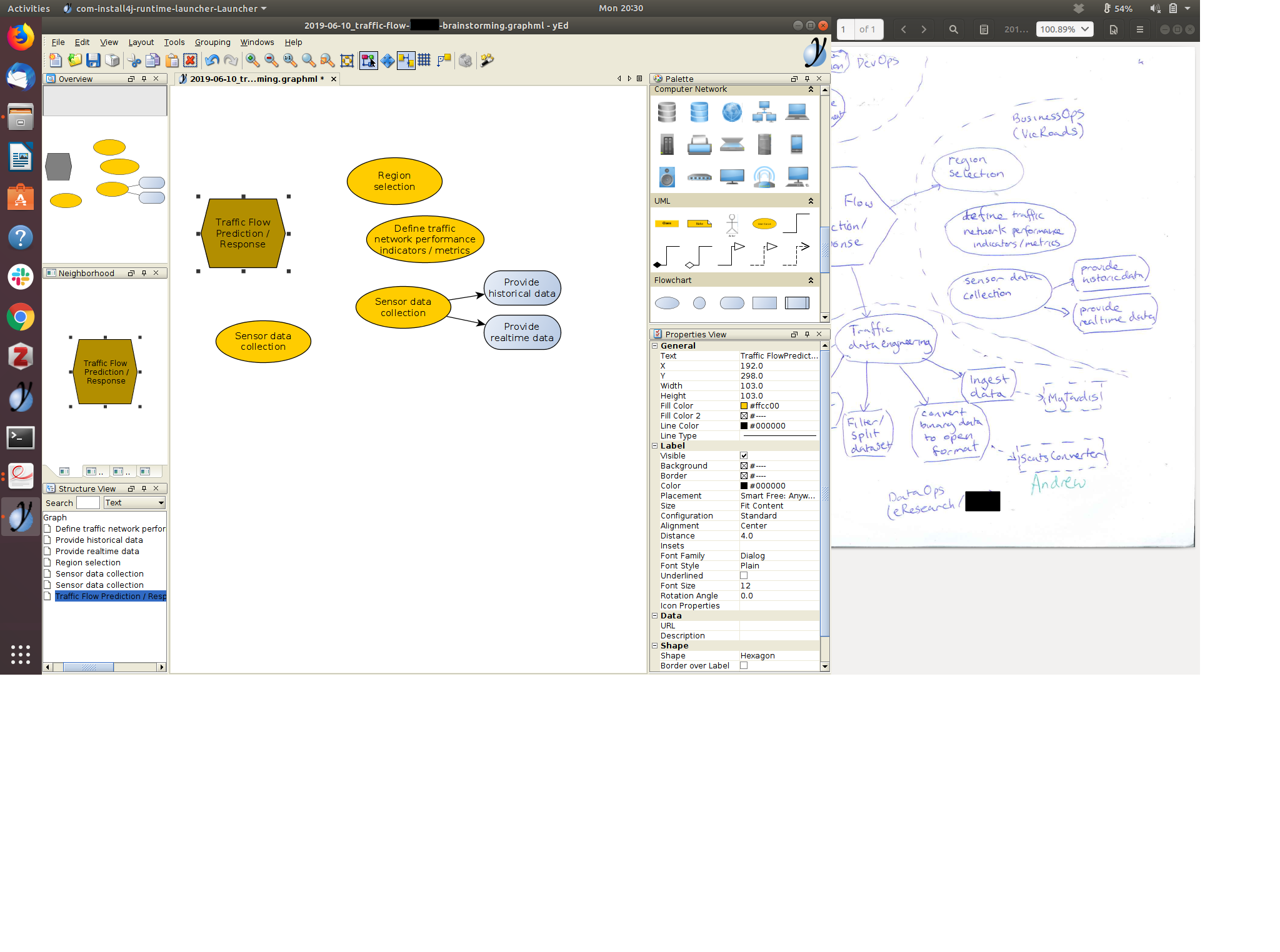Check the Border over Label checkbox

[744, 666]
